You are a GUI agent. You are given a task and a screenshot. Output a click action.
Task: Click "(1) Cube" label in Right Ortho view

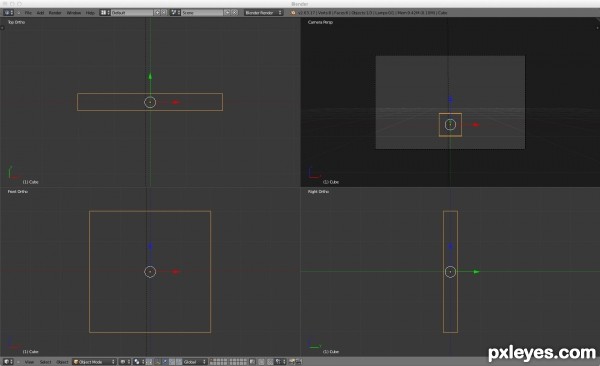[331, 351]
